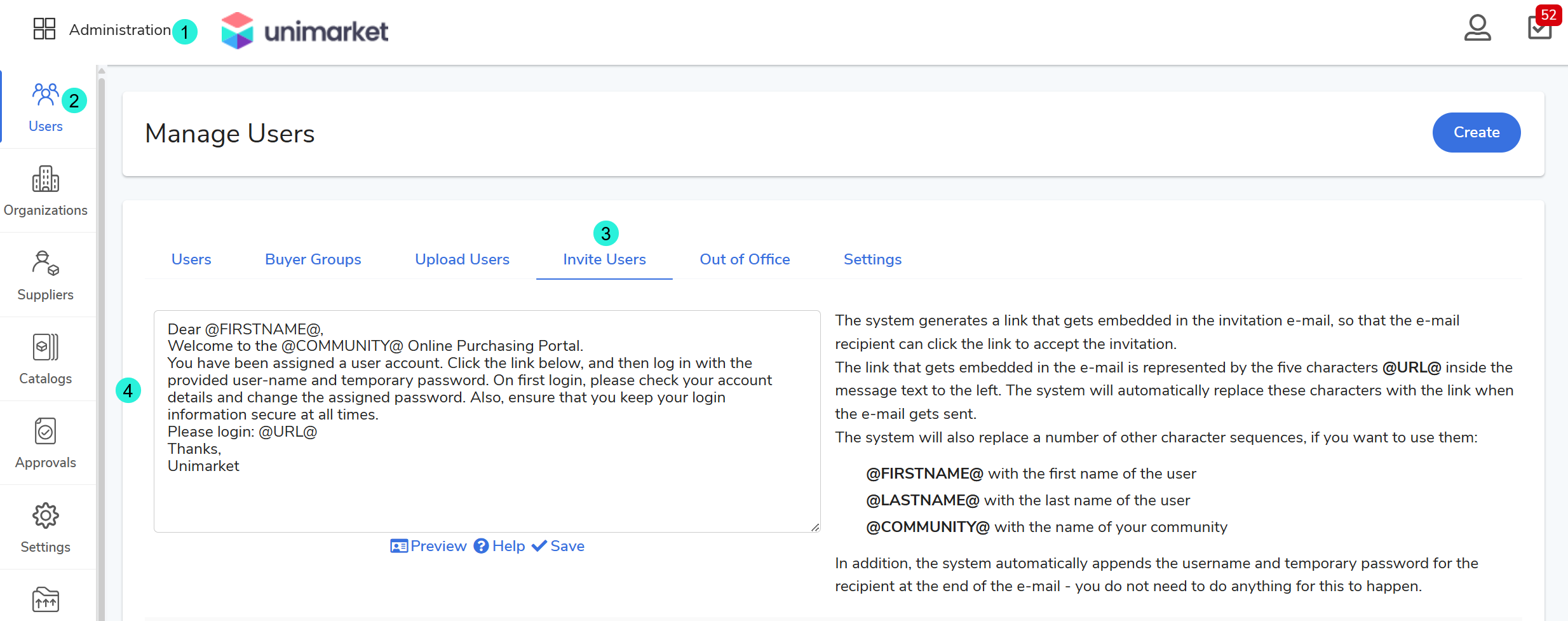Viewport: 1568px width, 621px height.
Task: Open the Administration app grid icon
Action: coord(44,29)
